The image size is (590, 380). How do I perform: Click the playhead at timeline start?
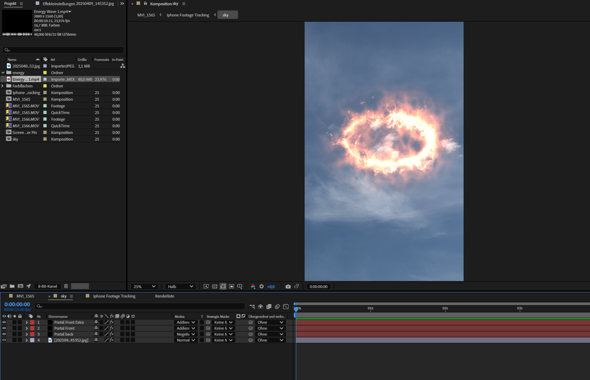[x=296, y=309]
